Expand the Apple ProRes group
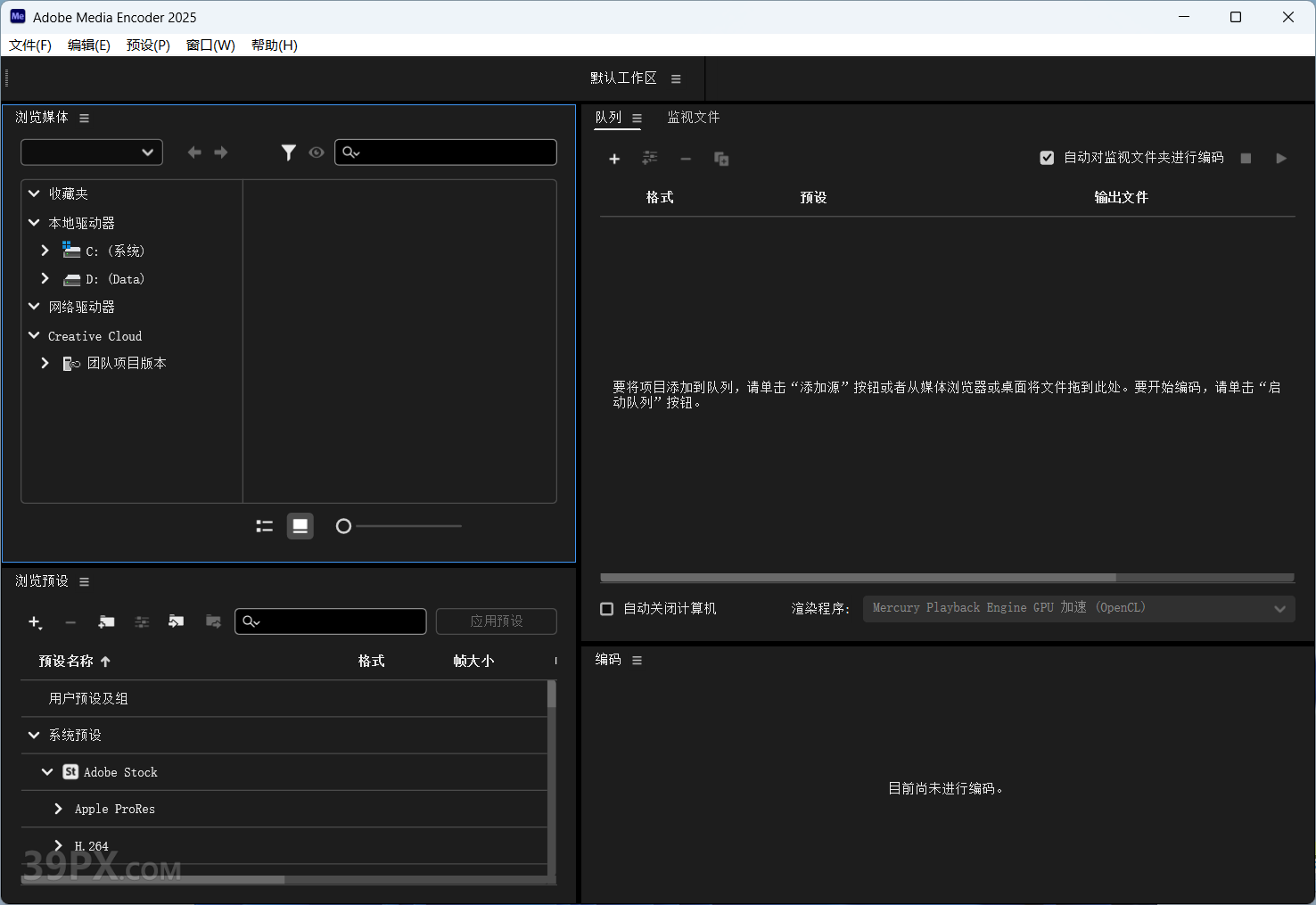This screenshot has height=905, width=1316. click(58, 809)
